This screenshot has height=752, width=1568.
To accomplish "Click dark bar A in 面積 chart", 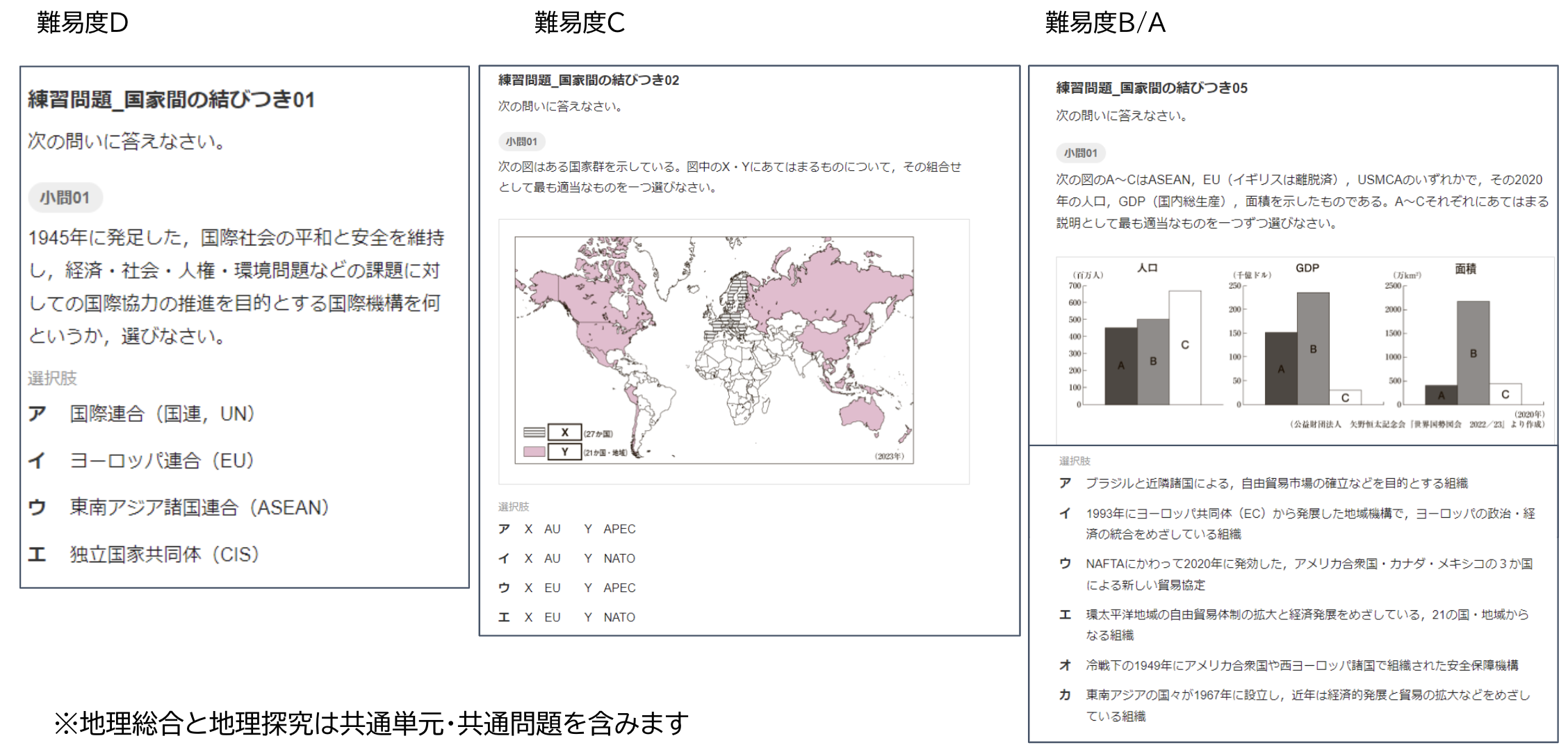I will 1441,395.
